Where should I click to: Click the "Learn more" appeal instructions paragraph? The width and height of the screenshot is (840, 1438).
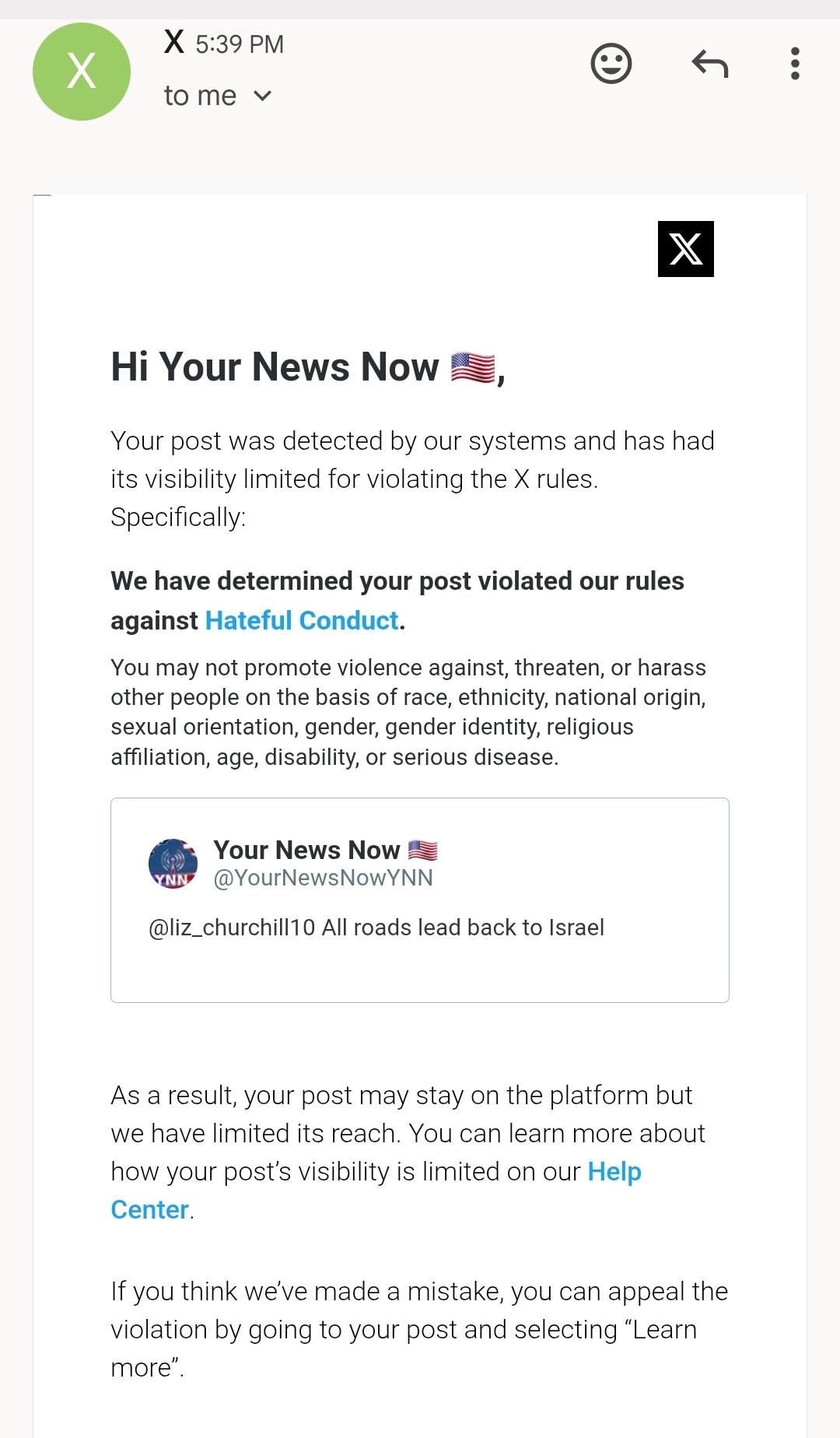(x=419, y=1329)
